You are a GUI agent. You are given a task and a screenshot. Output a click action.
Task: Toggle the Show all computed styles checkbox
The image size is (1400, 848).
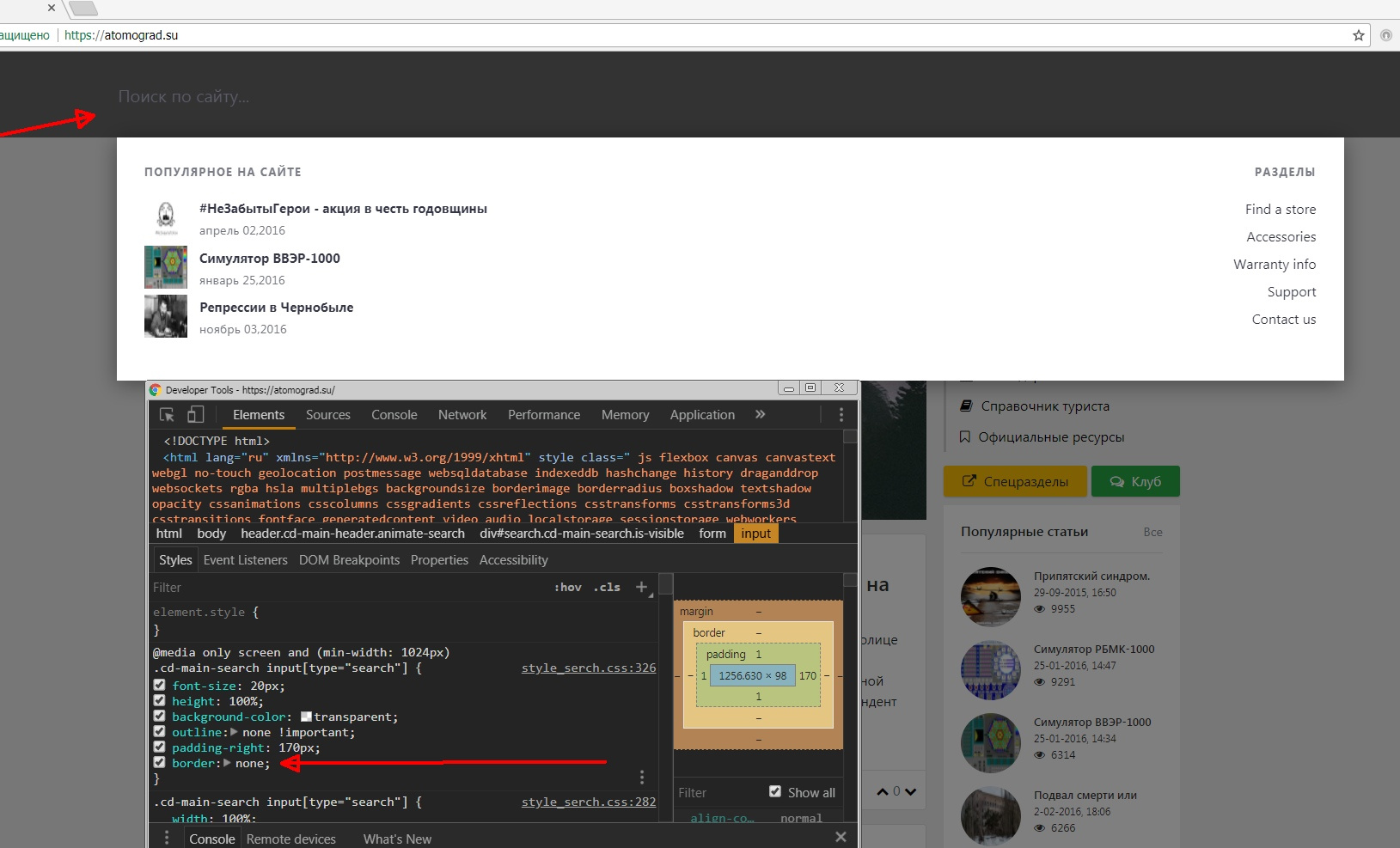(x=775, y=791)
